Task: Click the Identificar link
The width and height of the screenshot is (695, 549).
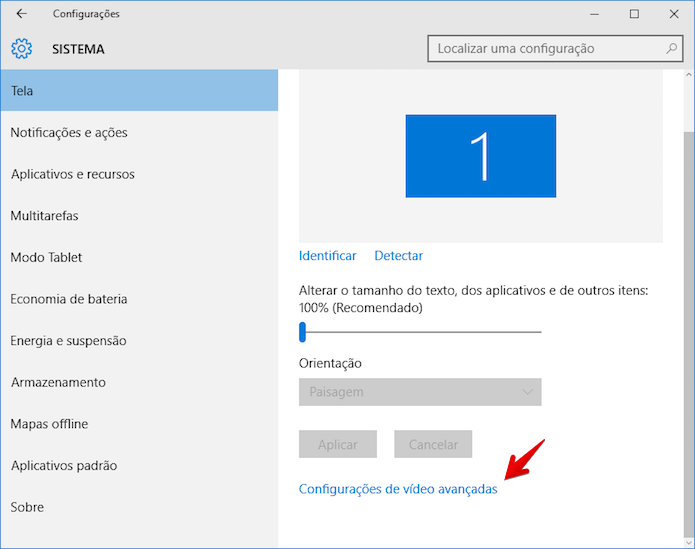Action: 328,256
